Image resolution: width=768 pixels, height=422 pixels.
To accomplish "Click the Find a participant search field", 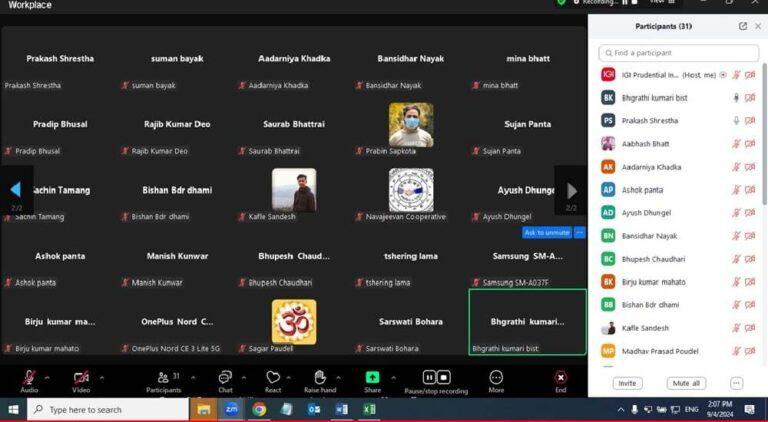I will (x=678, y=53).
